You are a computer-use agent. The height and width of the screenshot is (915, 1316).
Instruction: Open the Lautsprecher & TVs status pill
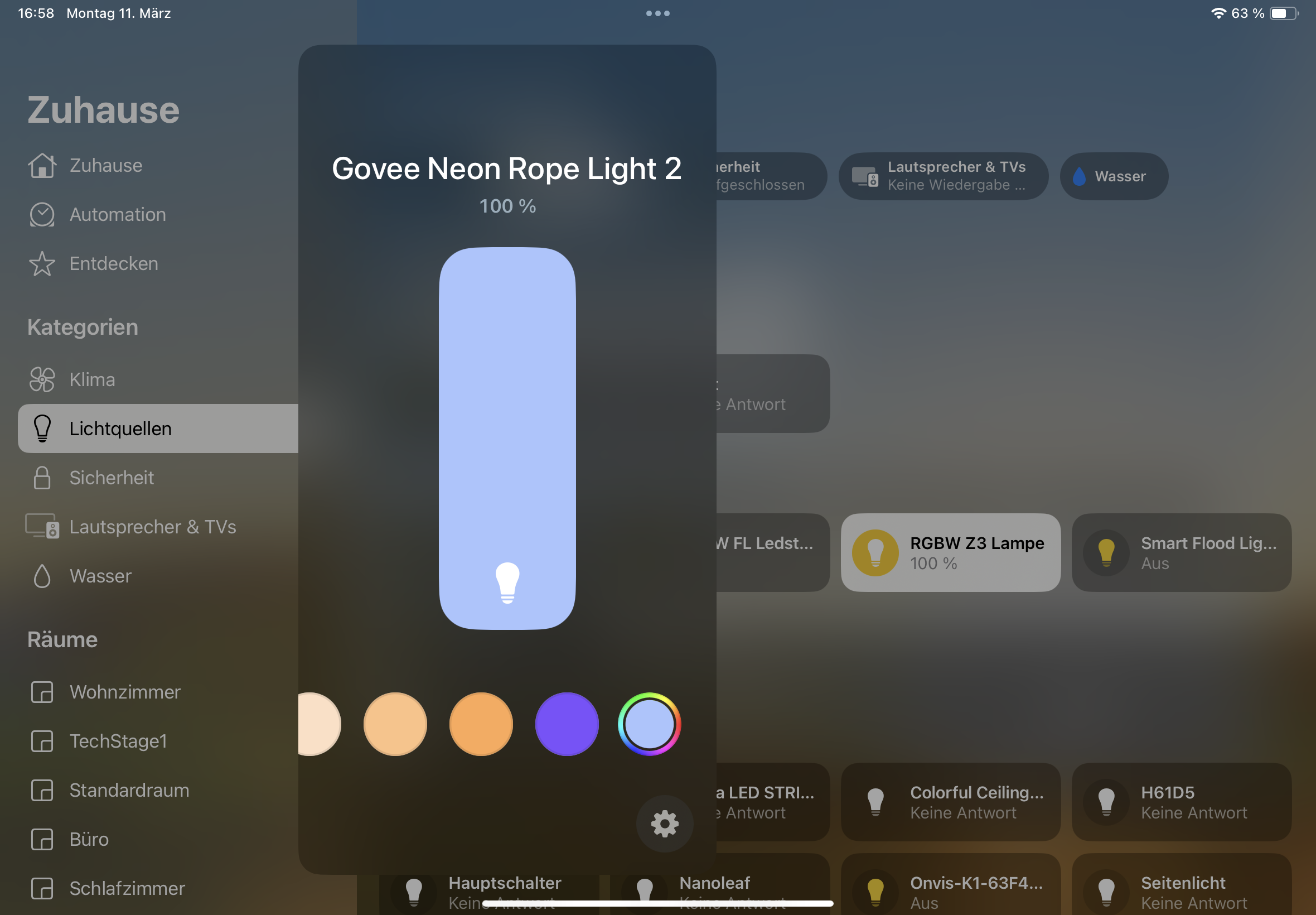pos(943,176)
